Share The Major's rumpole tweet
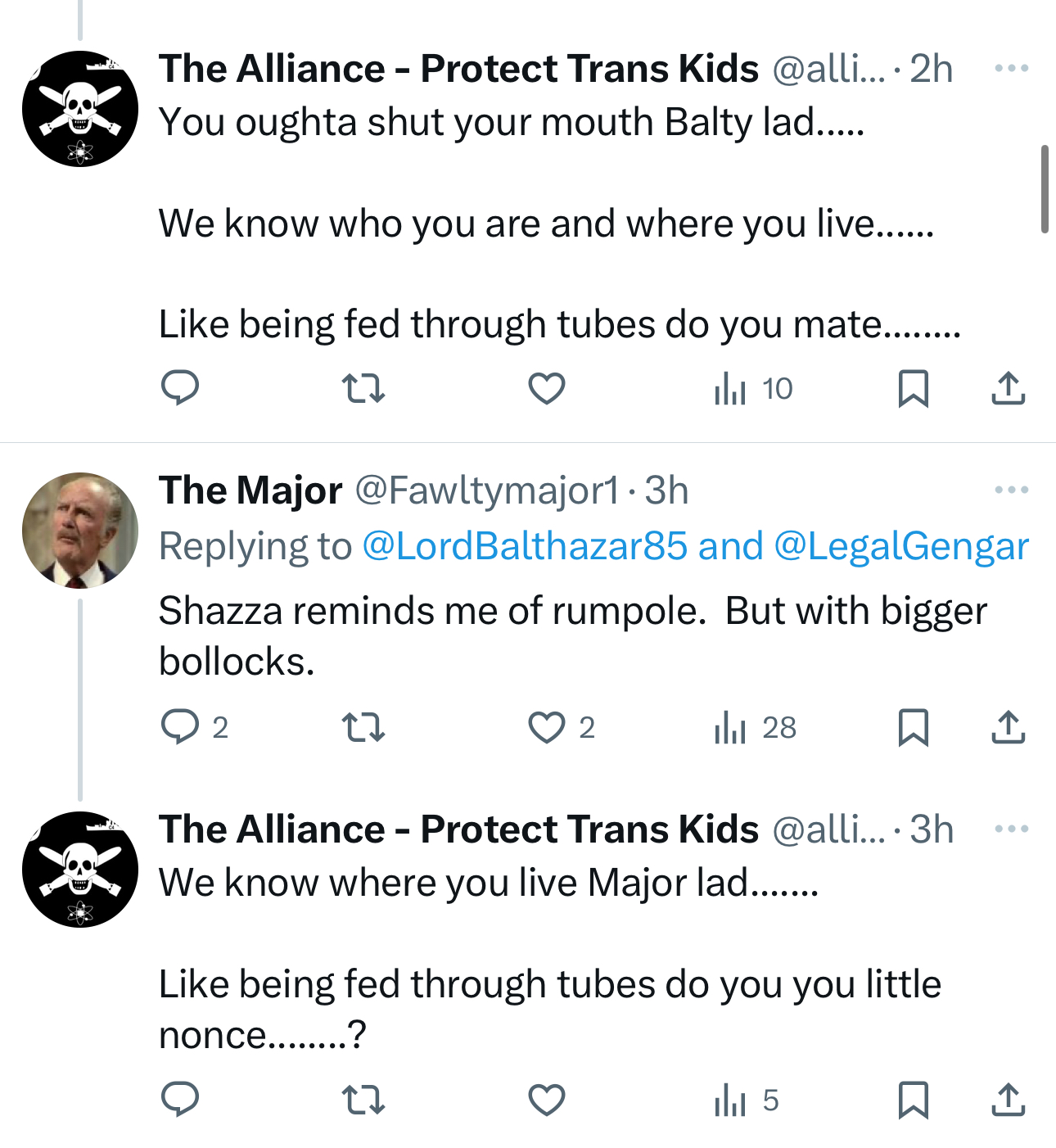 click(x=1009, y=727)
